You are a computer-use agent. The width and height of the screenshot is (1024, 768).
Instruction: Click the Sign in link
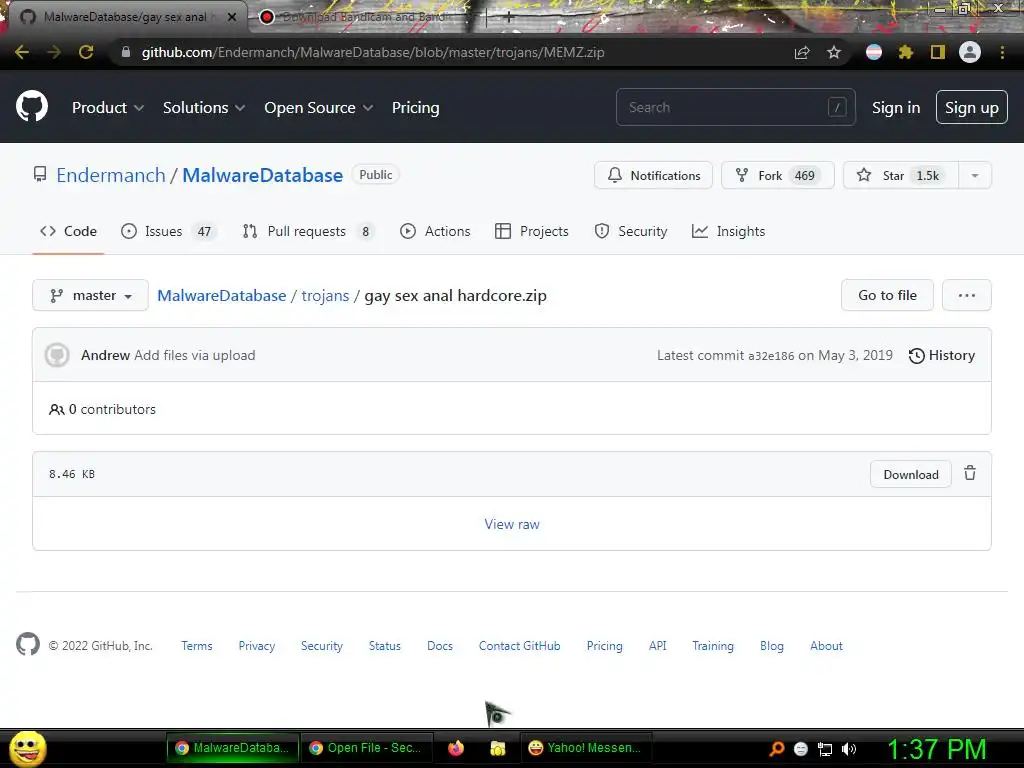[895, 108]
